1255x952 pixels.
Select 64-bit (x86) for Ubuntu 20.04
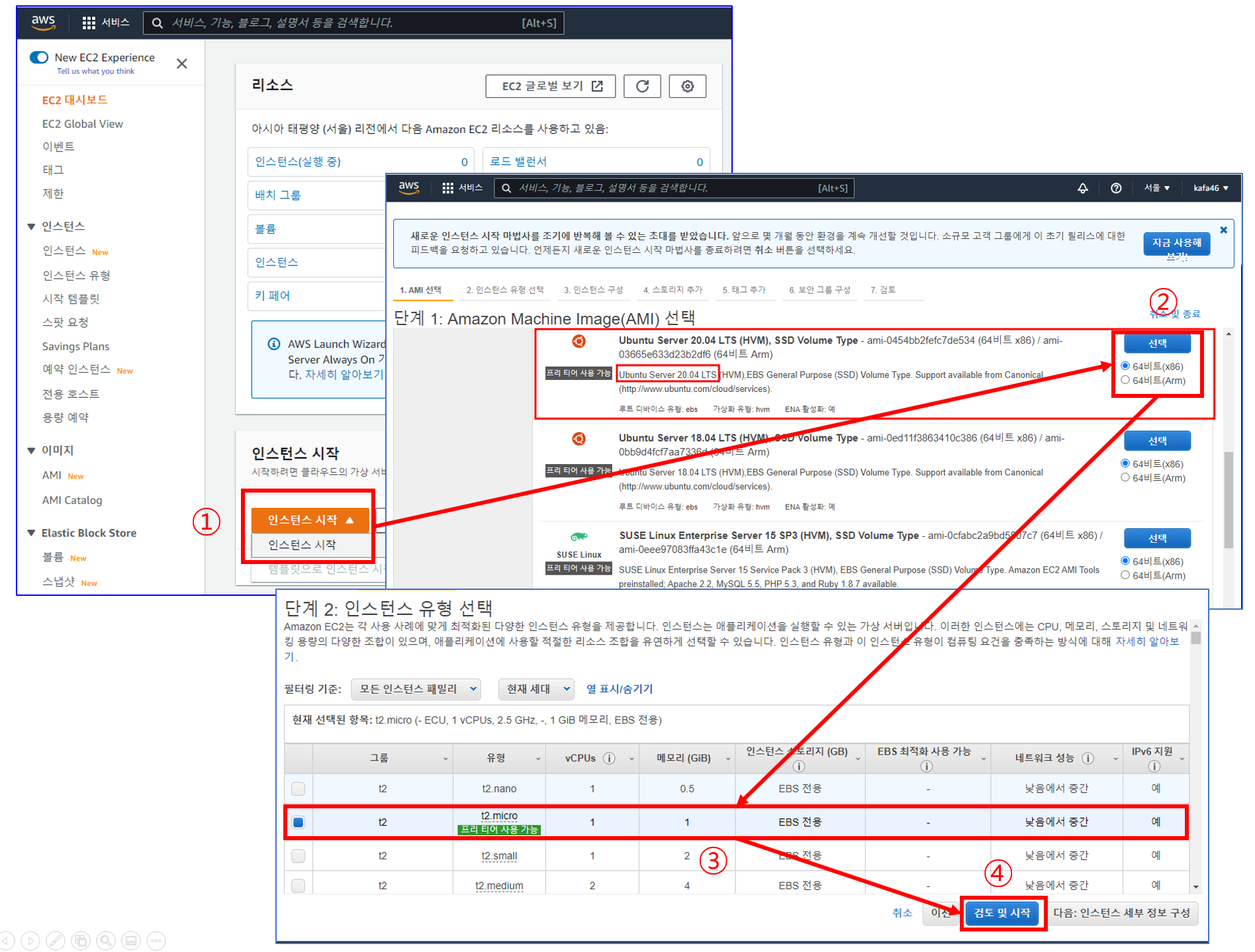[x=1125, y=366]
